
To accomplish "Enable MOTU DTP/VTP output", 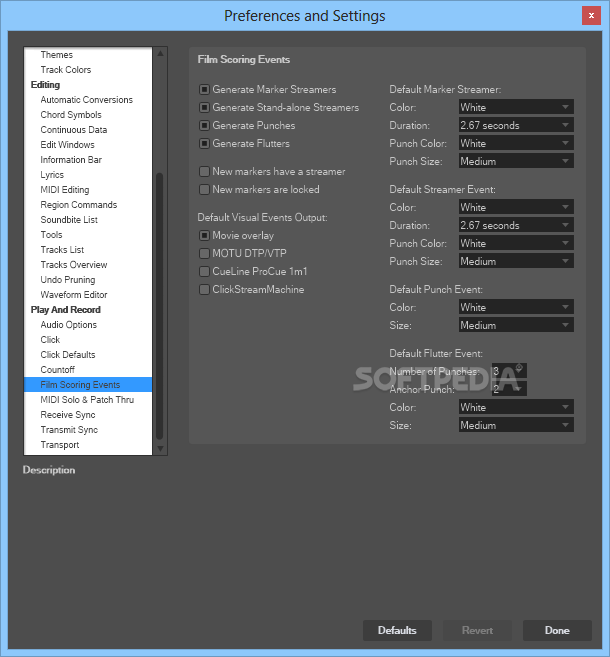I will [204, 253].
